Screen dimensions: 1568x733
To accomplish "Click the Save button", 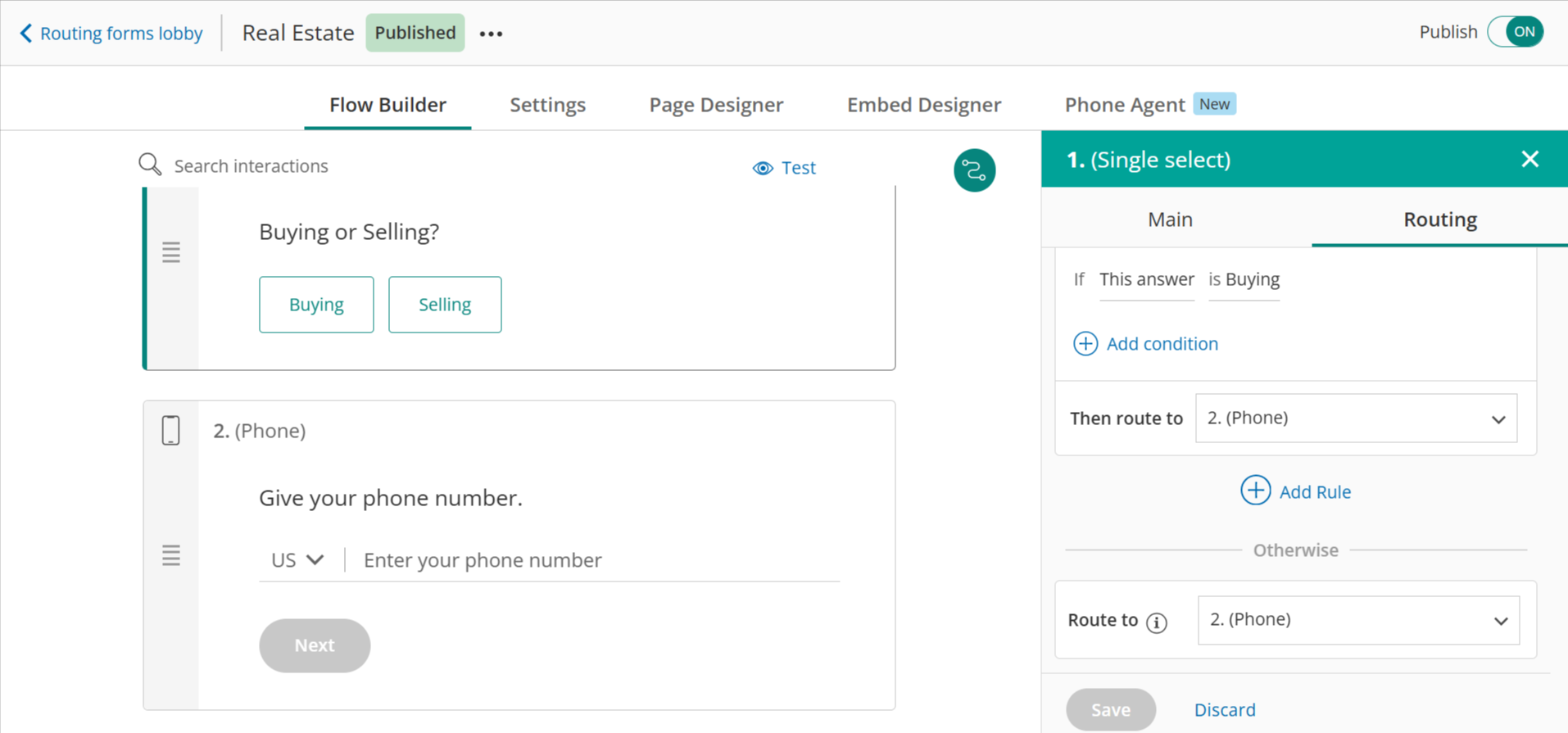I will point(1110,709).
